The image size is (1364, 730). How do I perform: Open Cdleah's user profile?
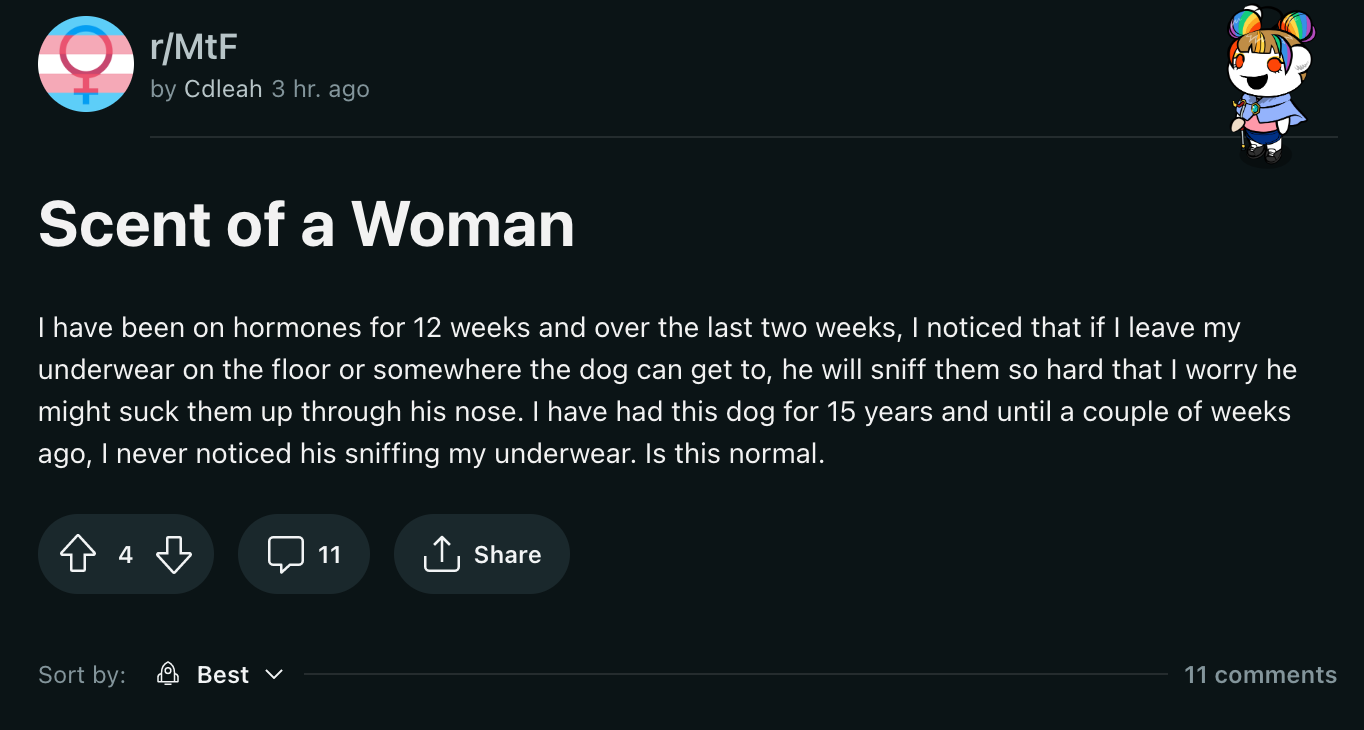pos(223,89)
